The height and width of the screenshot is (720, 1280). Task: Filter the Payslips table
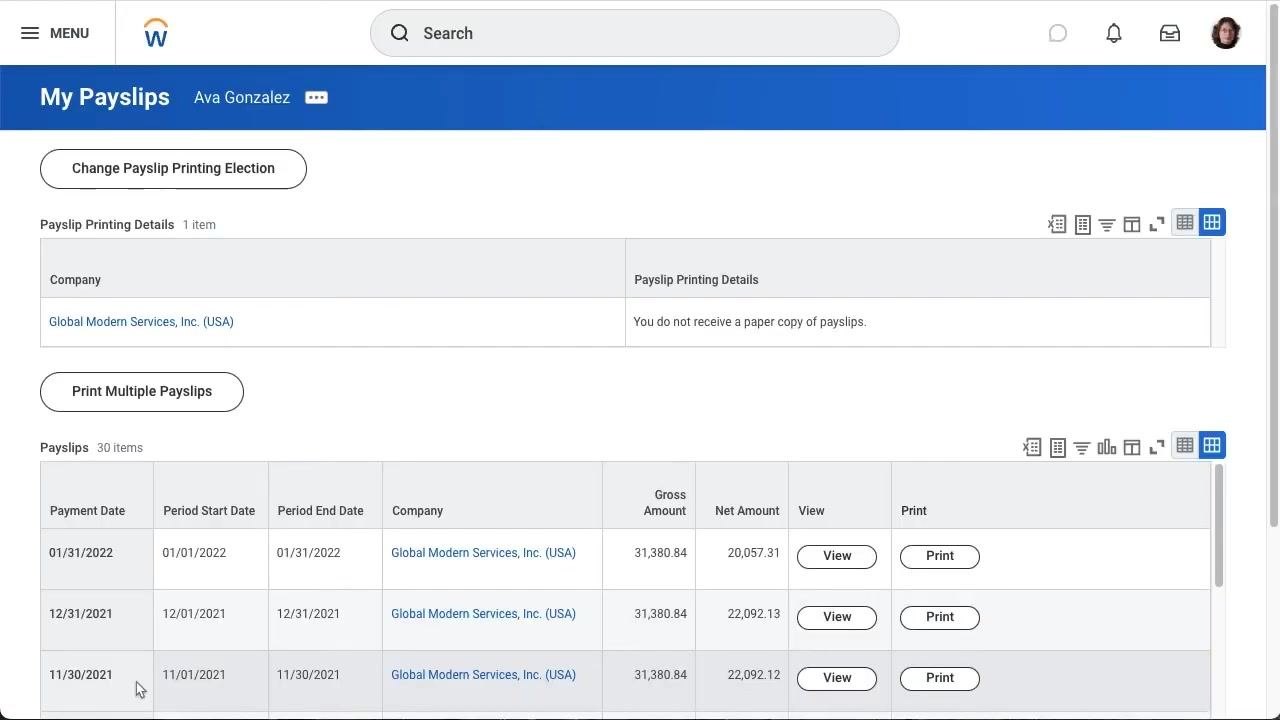point(1082,447)
